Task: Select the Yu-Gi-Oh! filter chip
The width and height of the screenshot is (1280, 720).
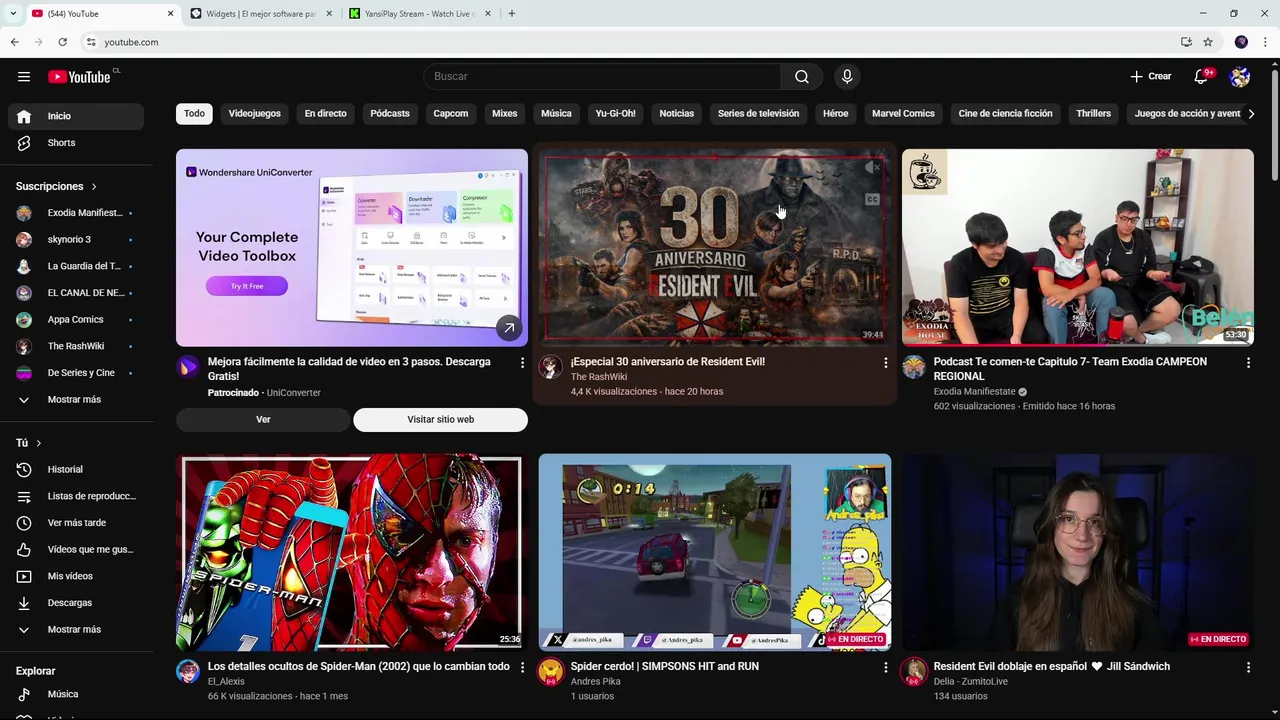Action: 616,114
